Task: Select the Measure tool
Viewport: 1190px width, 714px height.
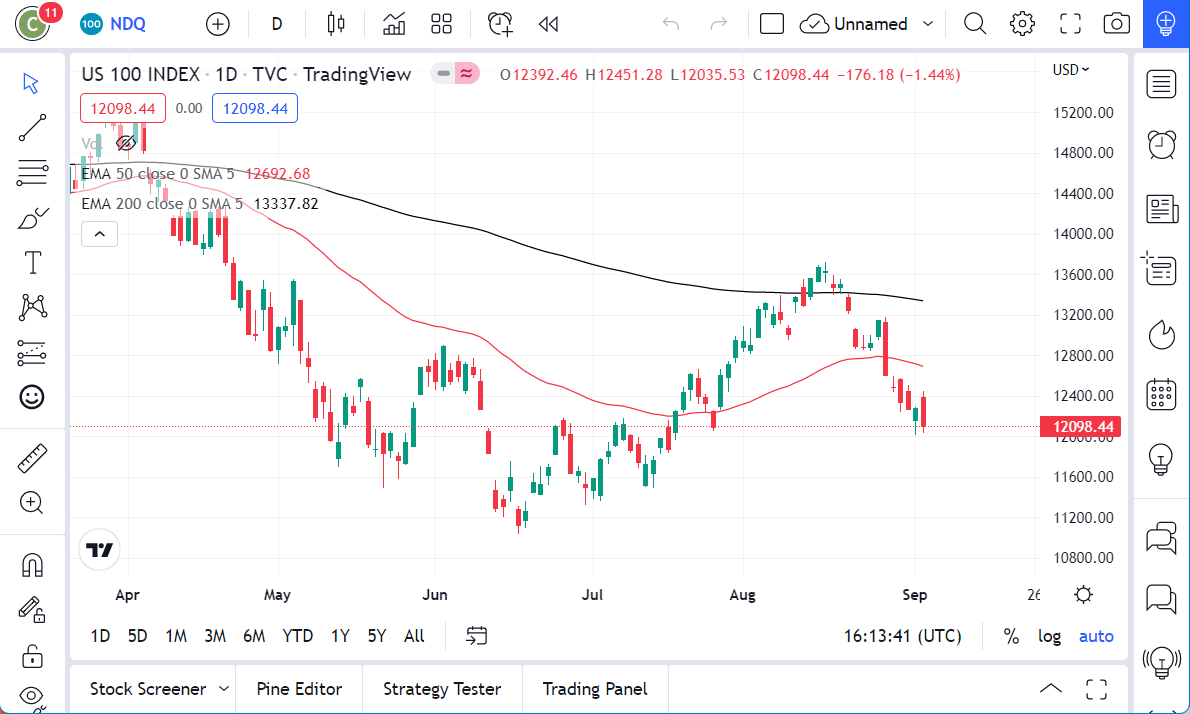Action: click(x=32, y=459)
